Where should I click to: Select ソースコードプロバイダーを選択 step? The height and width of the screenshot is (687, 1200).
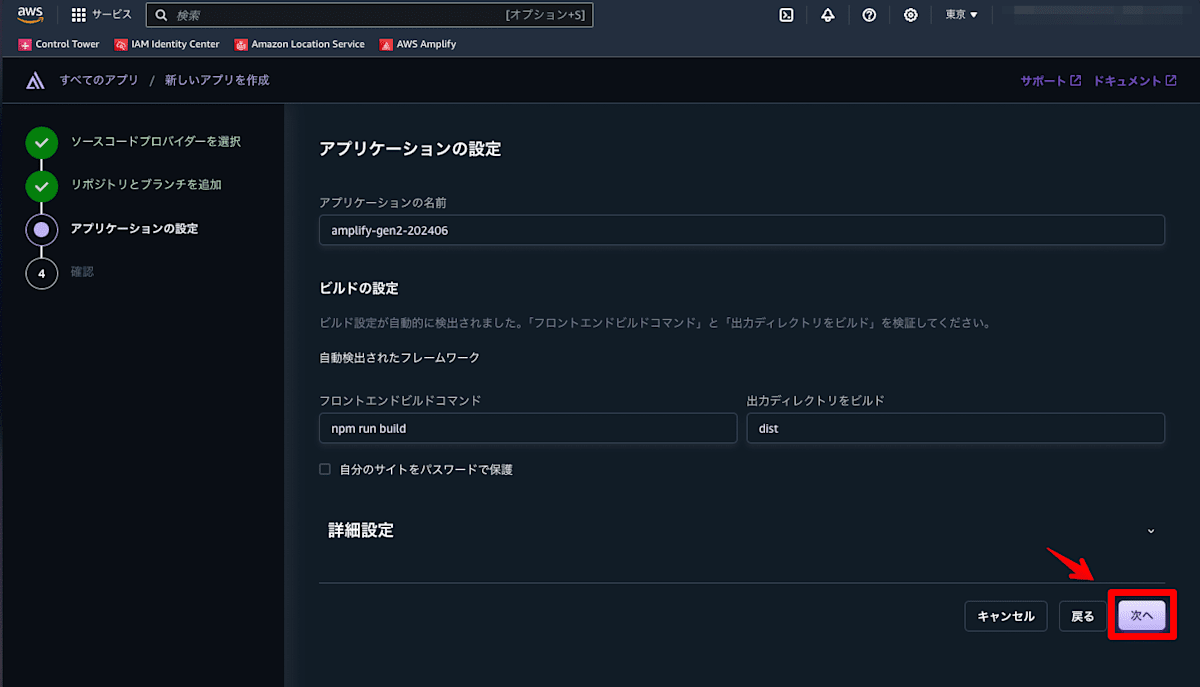(x=156, y=142)
